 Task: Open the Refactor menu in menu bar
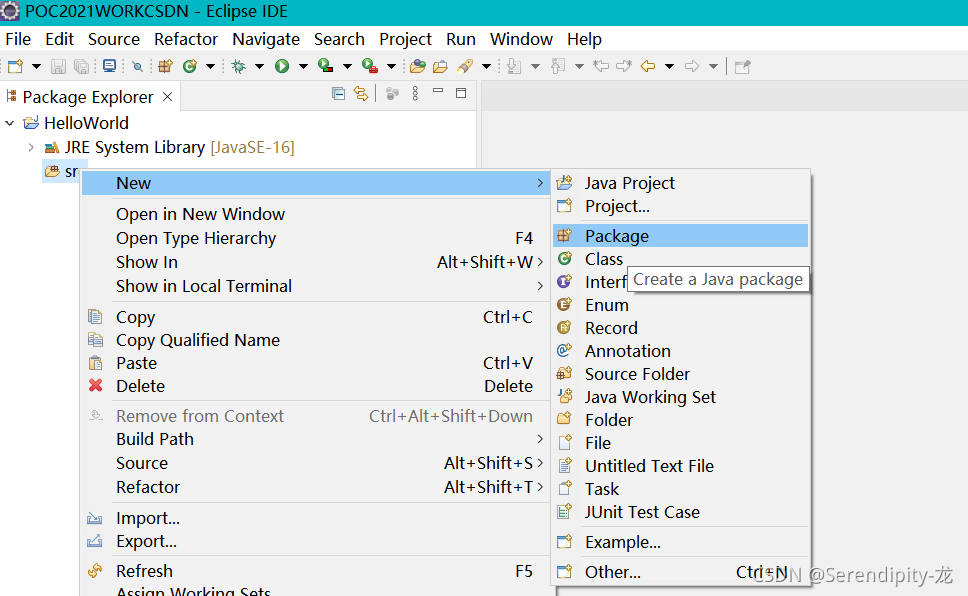tap(186, 39)
